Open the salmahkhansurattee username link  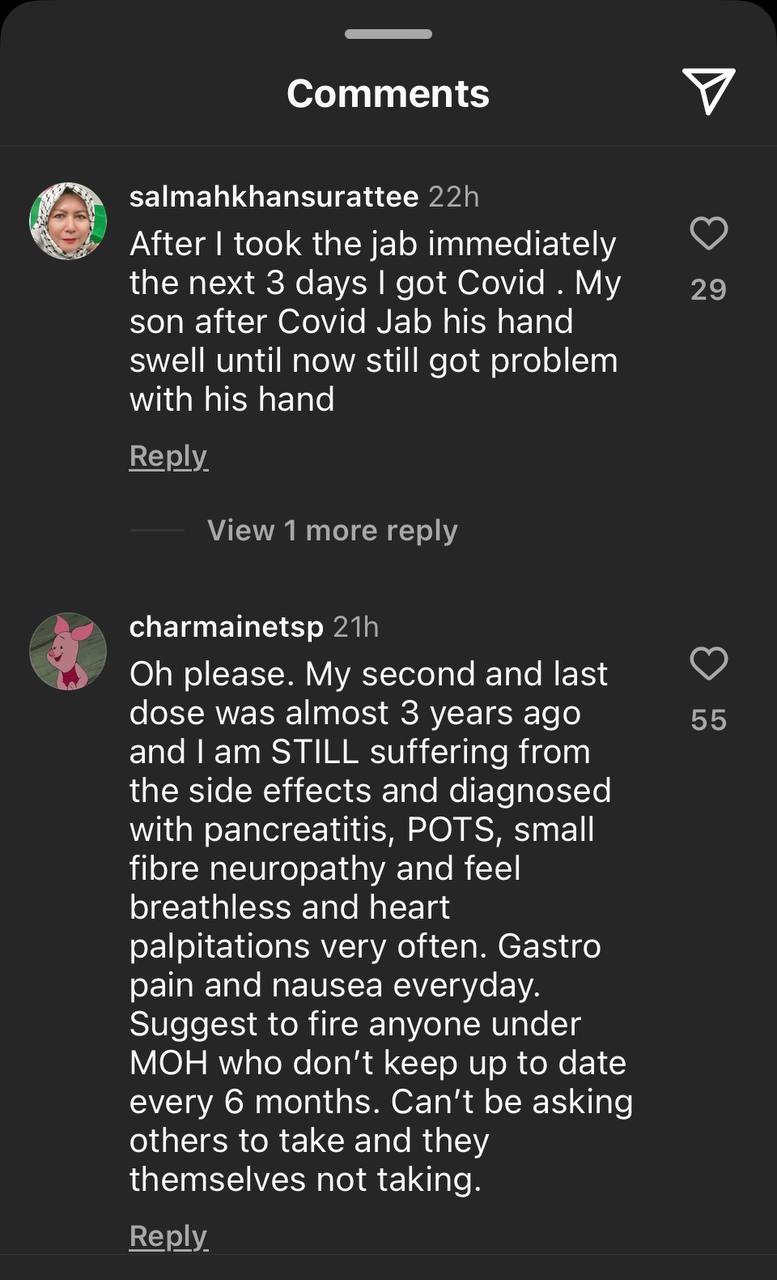274,197
